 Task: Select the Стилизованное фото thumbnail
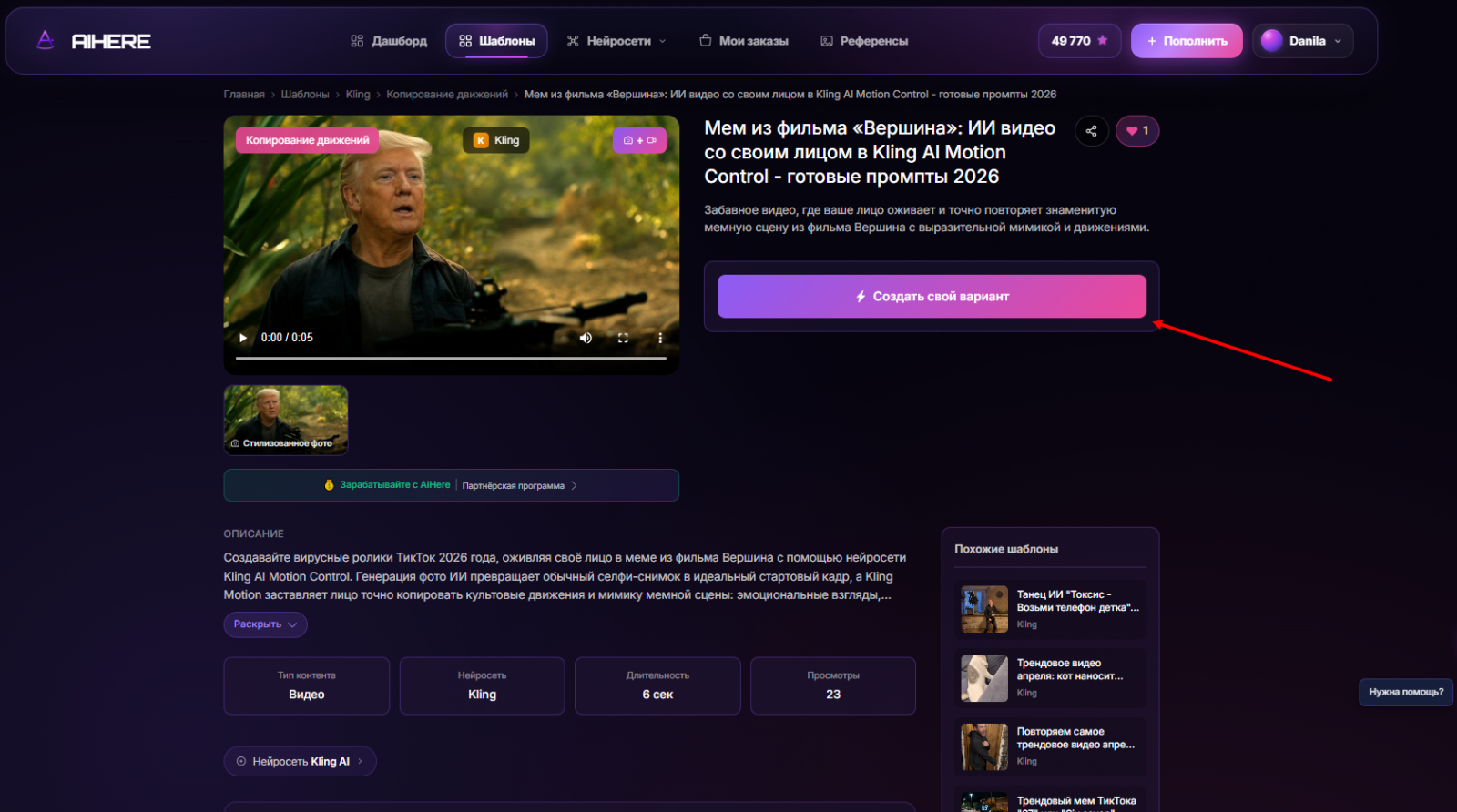[286, 420]
